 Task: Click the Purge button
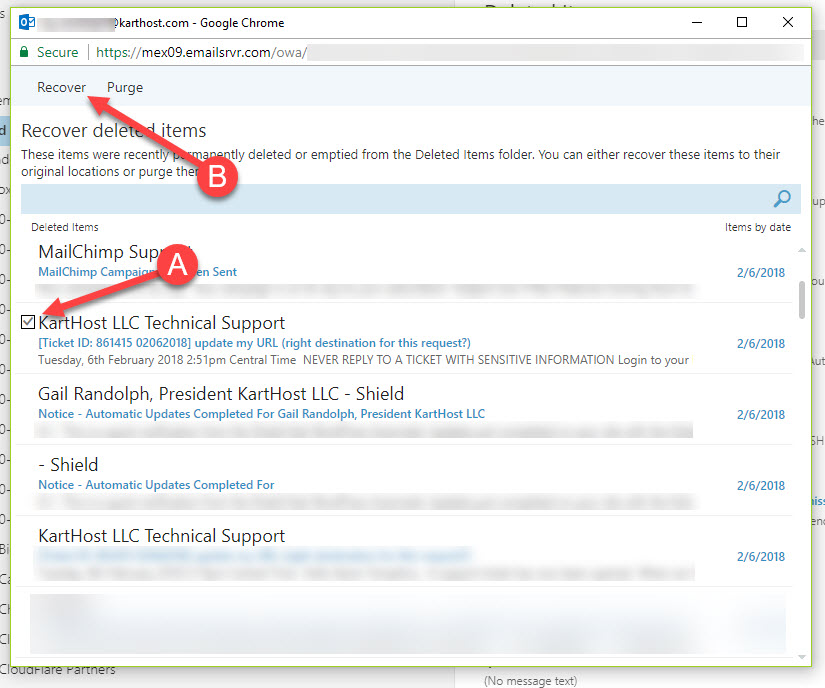coord(125,87)
